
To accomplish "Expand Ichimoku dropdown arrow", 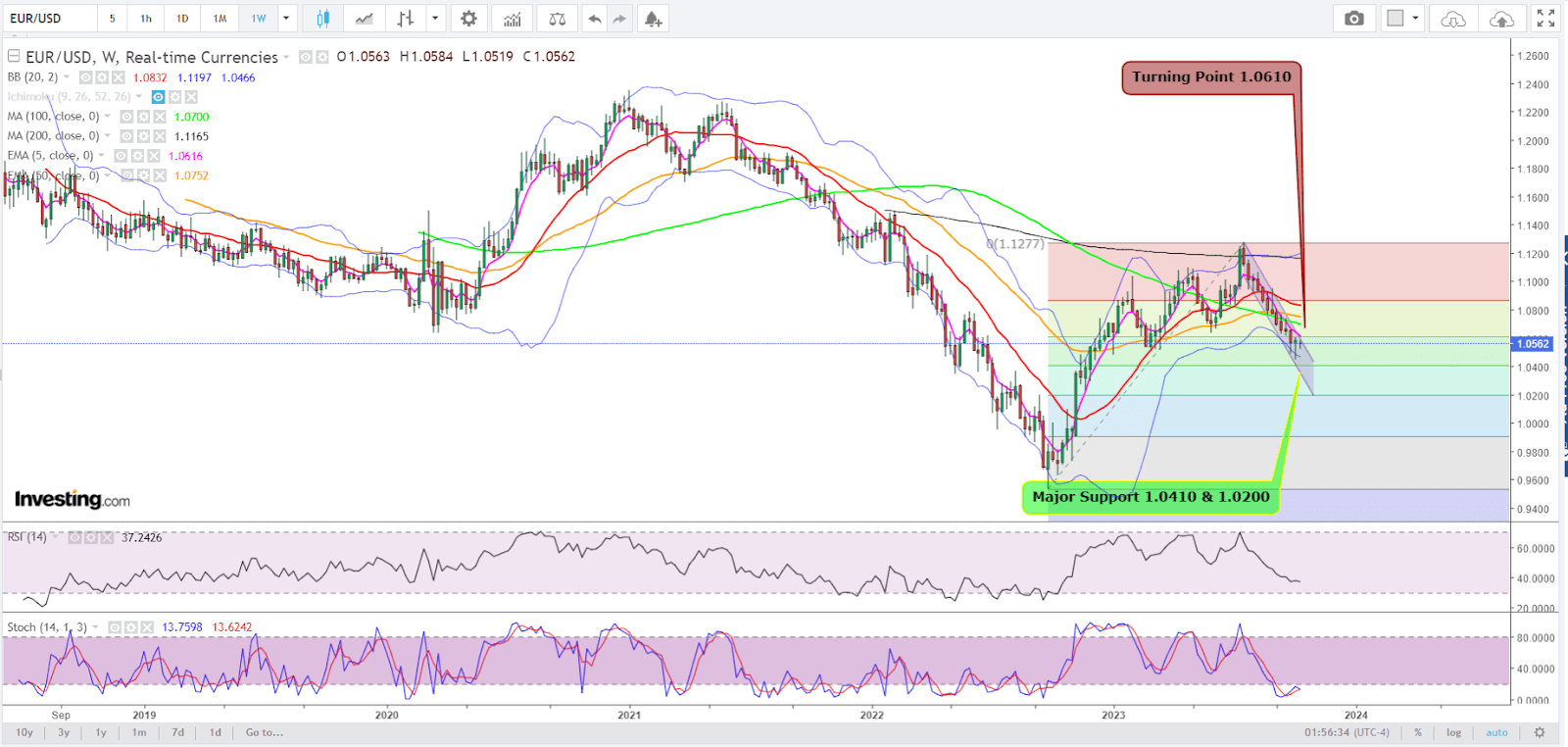I will (x=139, y=97).
